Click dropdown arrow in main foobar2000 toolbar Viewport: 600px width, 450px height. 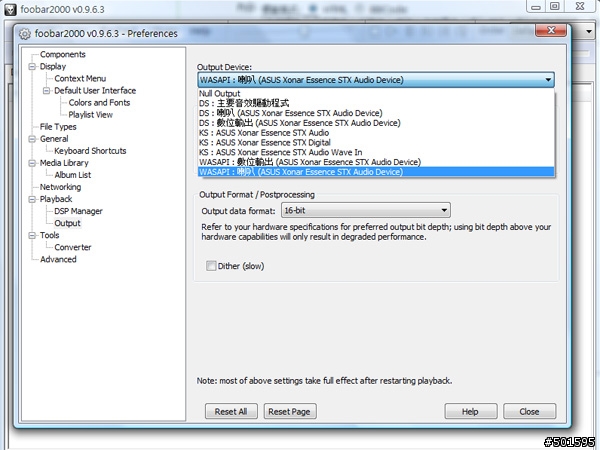click(589, 32)
